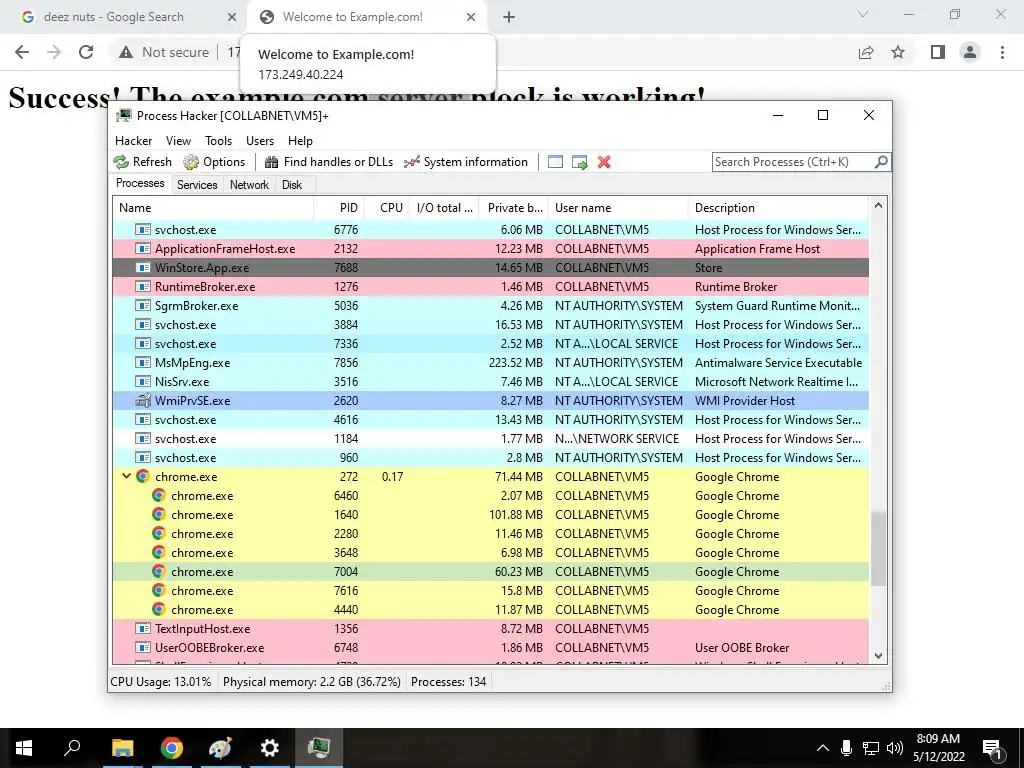Click Process Hacker taskbar icon
Viewport: 1024px width, 768px height.
click(319, 748)
